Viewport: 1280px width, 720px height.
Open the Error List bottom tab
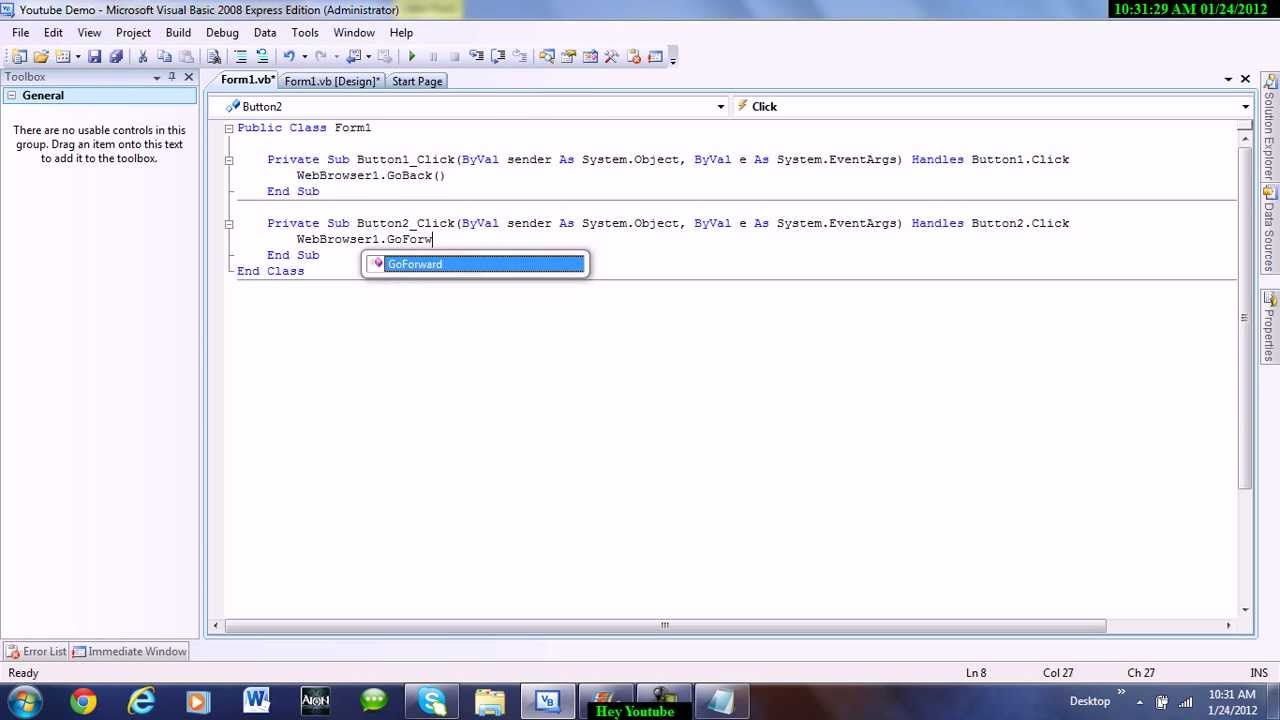[x=36, y=652]
